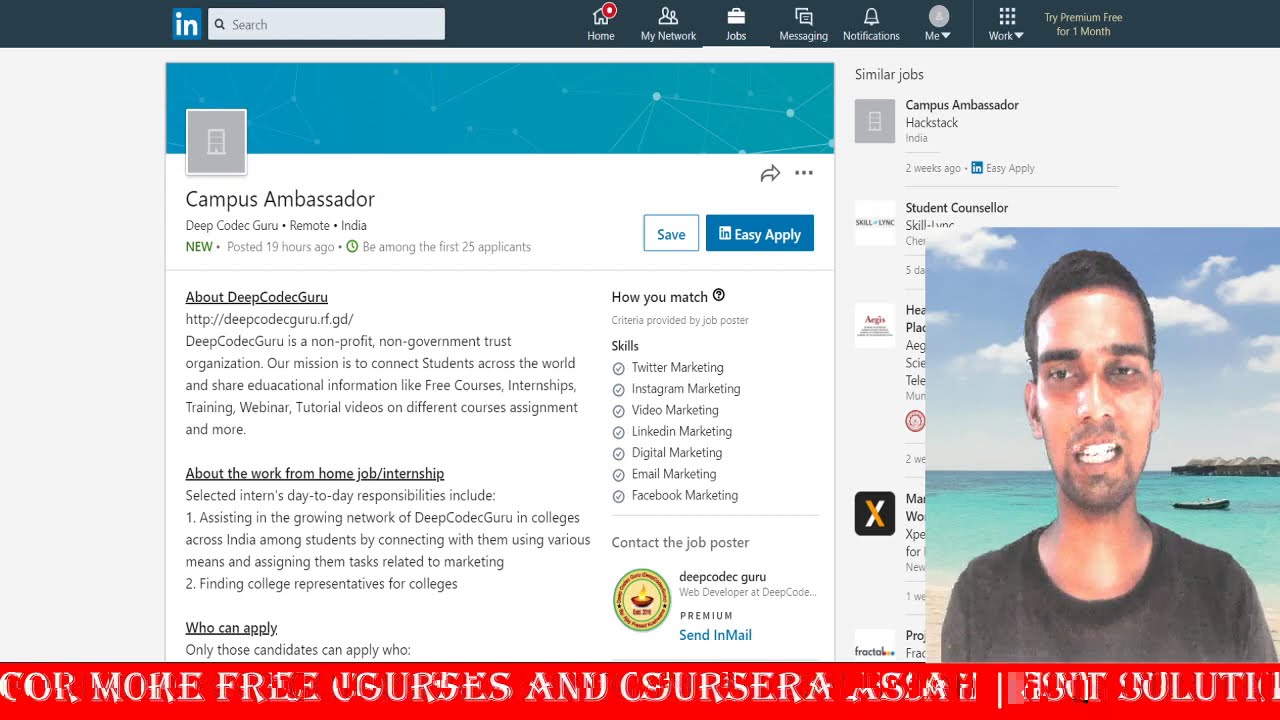1280x720 pixels.
Task: Click the Linkedin Marketing check icon
Action: [x=618, y=432]
